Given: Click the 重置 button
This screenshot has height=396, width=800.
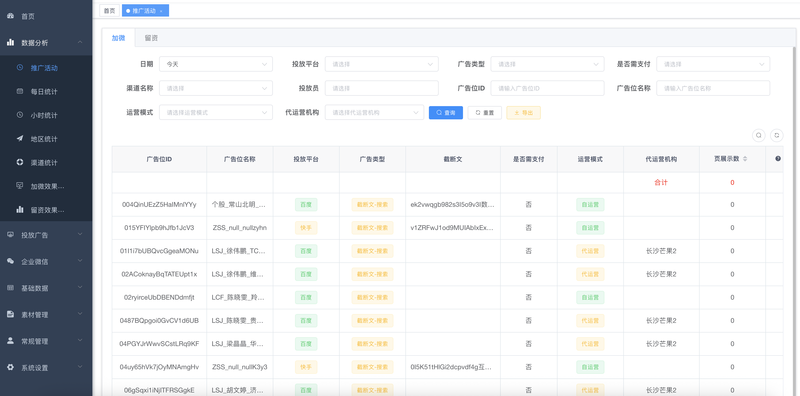Looking at the screenshot, I should [485, 113].
